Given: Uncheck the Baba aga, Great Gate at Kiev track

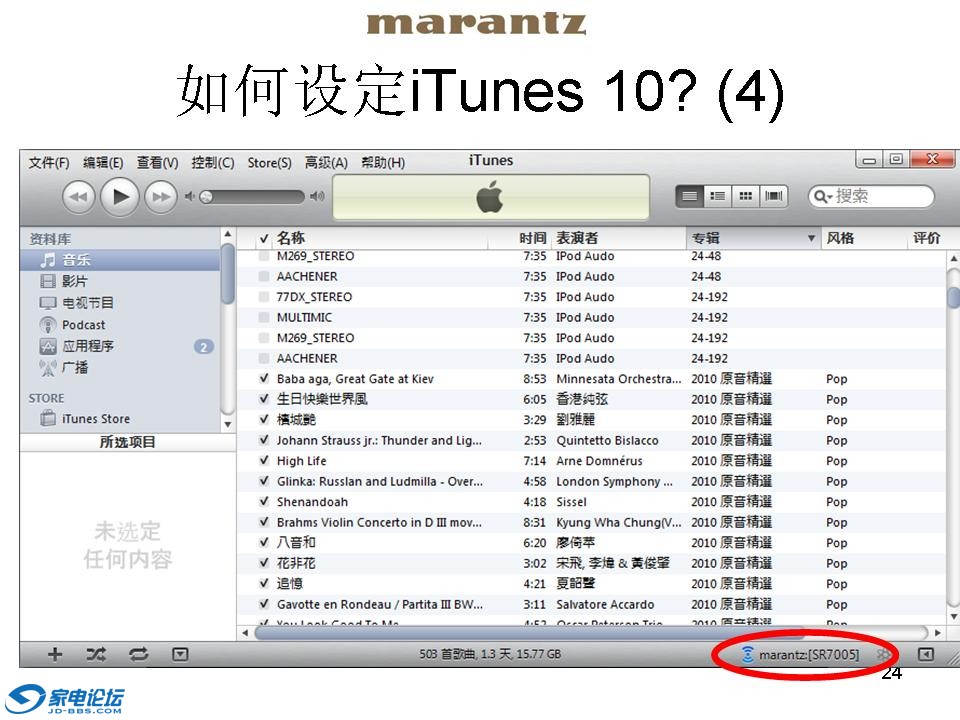Looking at the screenshot, I should tap(264, 379).
